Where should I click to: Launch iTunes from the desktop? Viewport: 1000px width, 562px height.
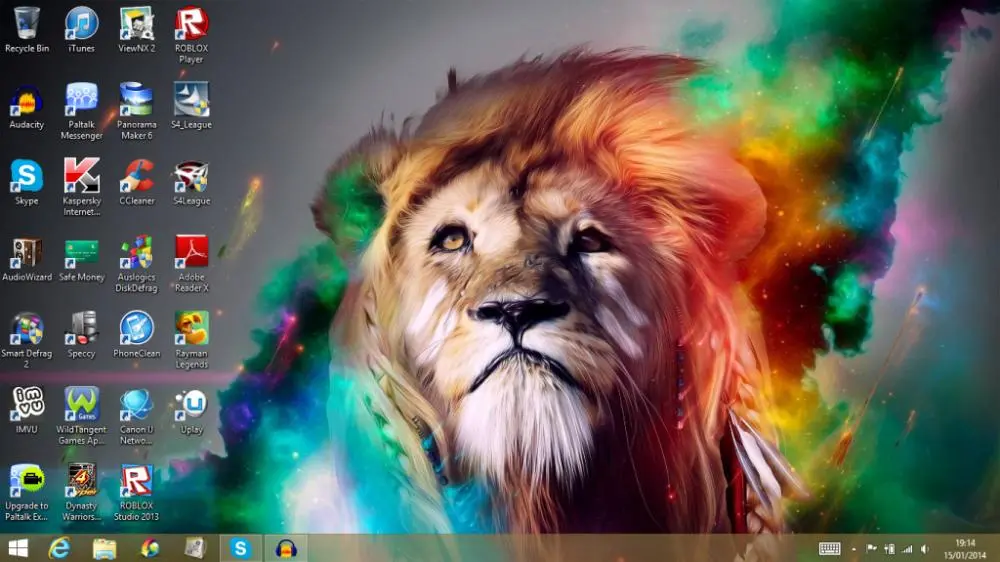point(82,30)
